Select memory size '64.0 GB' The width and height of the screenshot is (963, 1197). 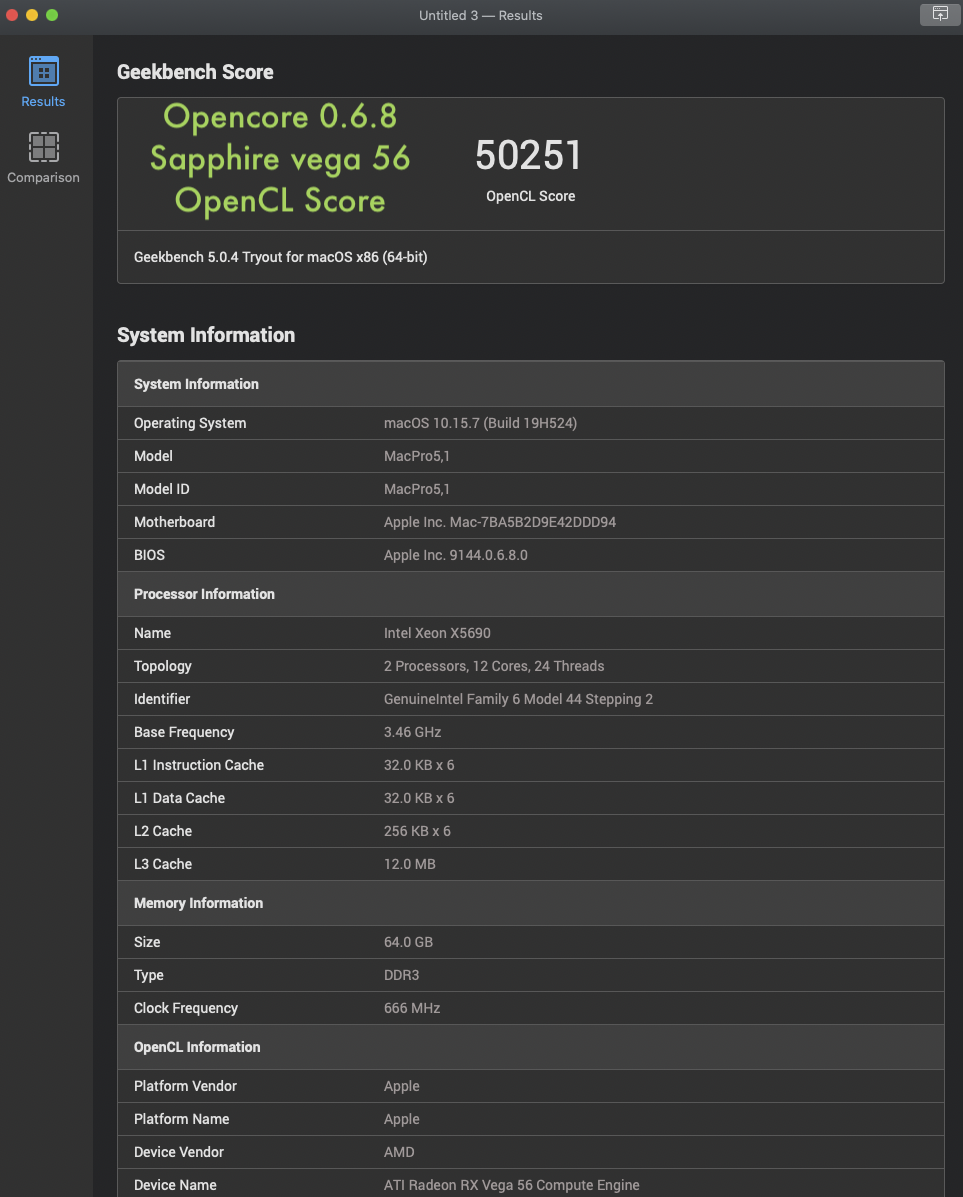408,942
